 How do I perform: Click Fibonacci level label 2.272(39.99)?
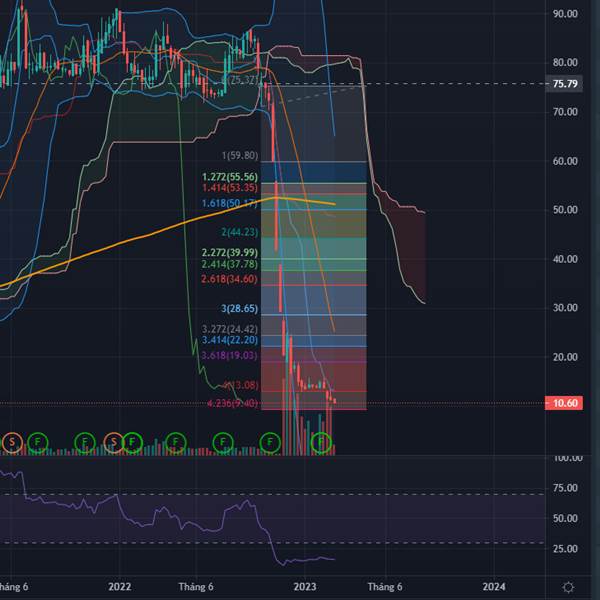(230, 253)
